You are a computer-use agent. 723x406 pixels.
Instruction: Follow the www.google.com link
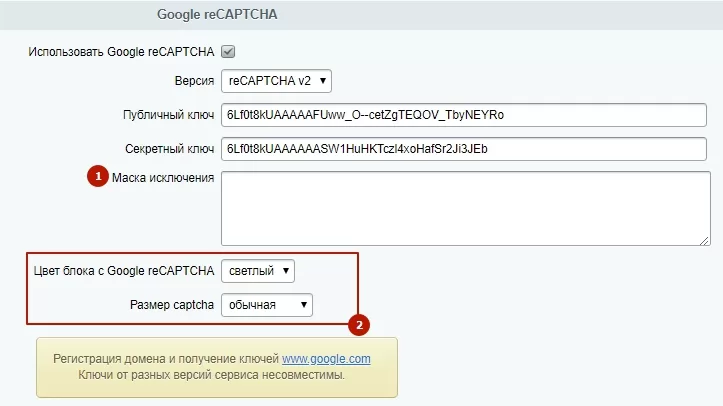326,359
